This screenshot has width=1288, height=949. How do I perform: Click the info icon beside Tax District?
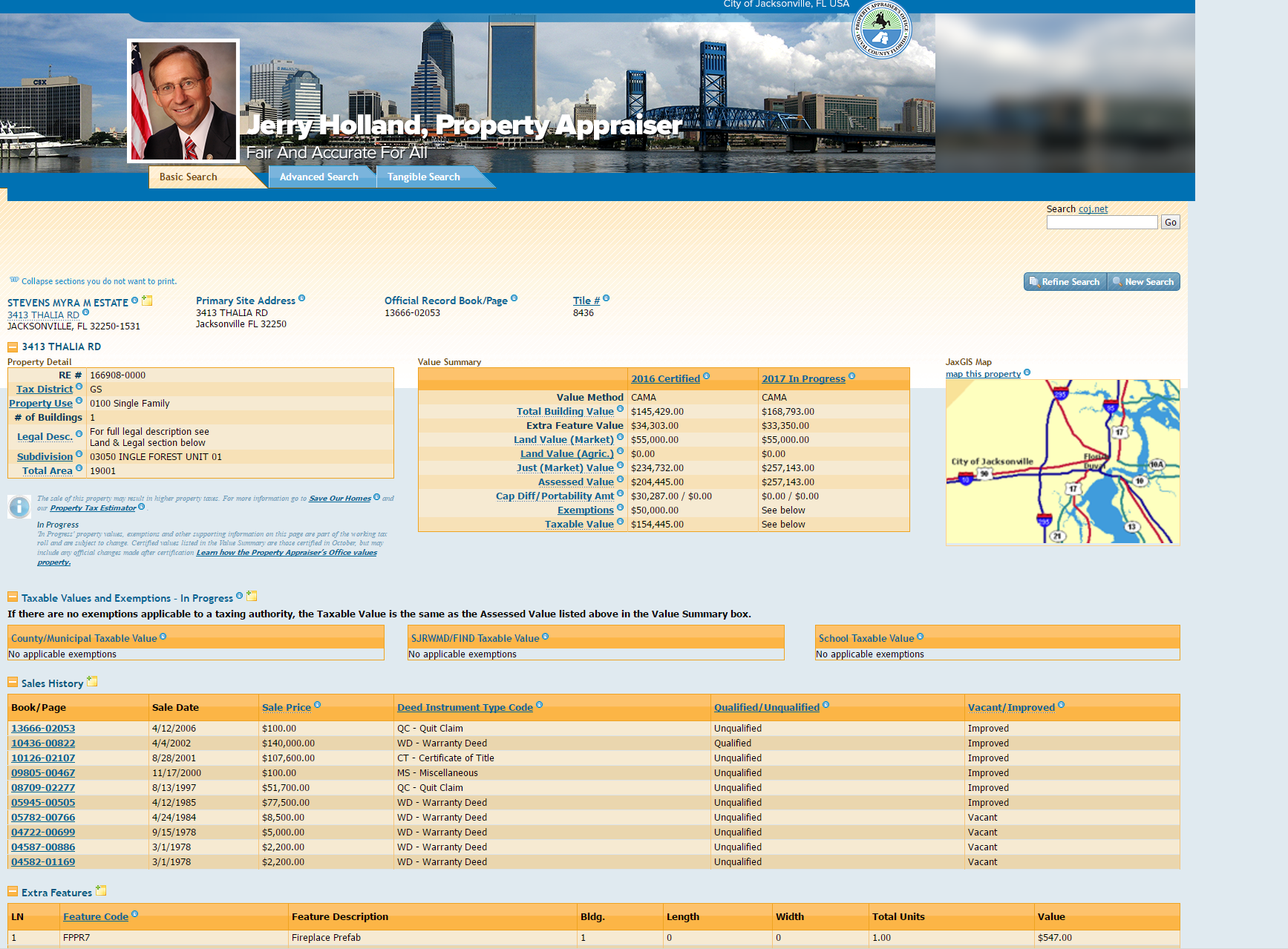(79, 387)
